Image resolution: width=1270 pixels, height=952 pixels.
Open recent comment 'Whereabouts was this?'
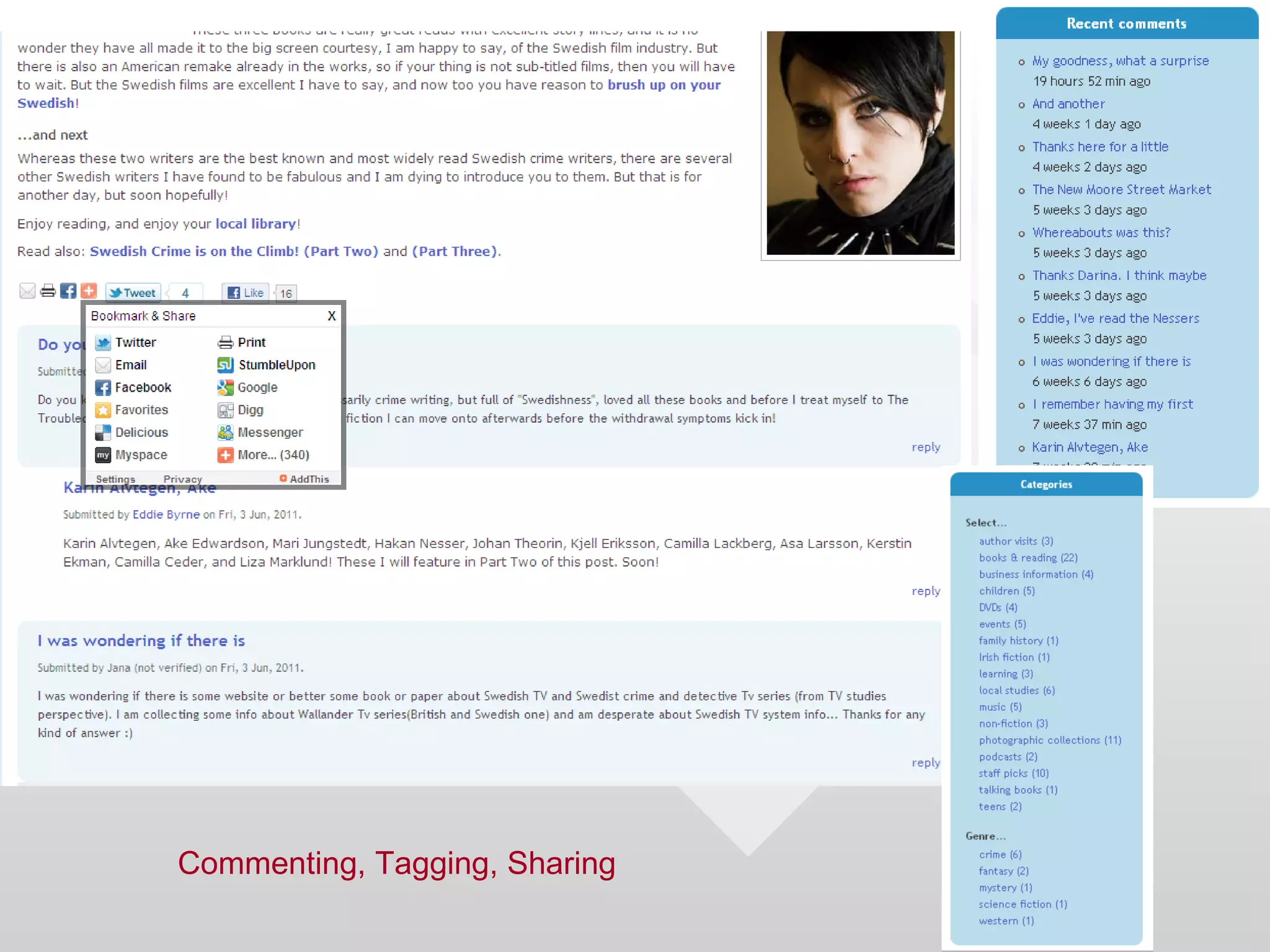point(1101,232)
